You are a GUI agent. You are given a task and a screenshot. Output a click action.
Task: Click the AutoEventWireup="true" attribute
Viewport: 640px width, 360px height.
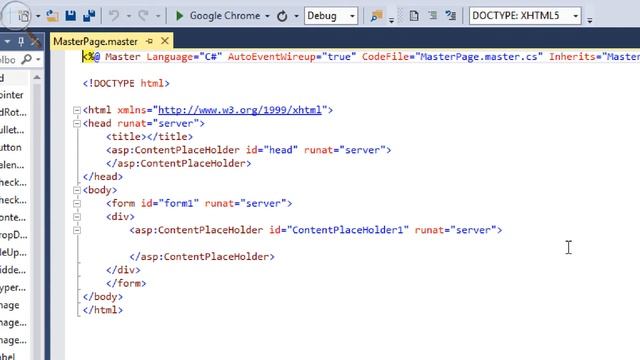[x=292, y=57]
